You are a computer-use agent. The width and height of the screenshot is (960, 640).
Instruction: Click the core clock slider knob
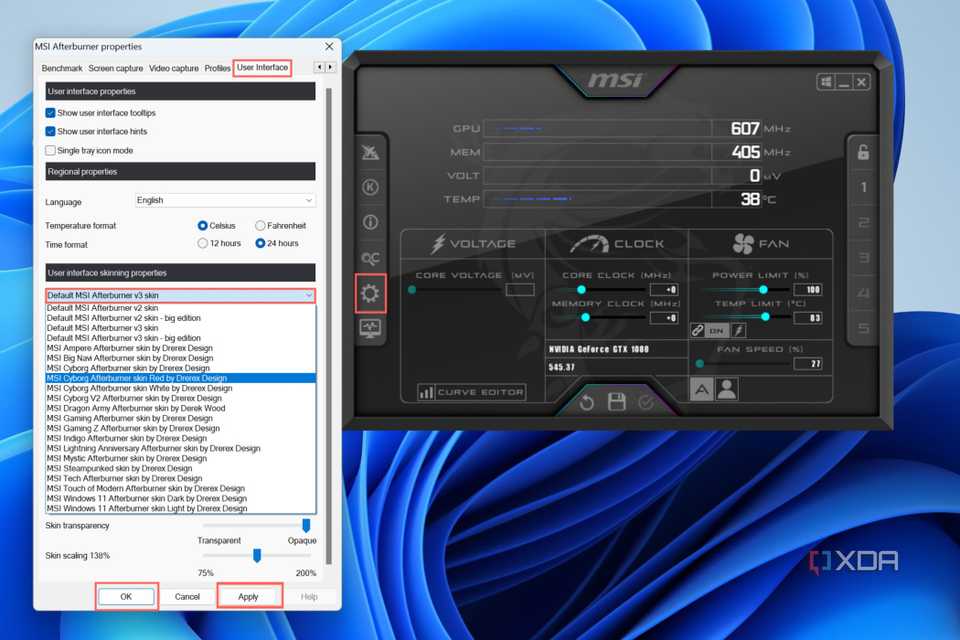click(581, 290)
